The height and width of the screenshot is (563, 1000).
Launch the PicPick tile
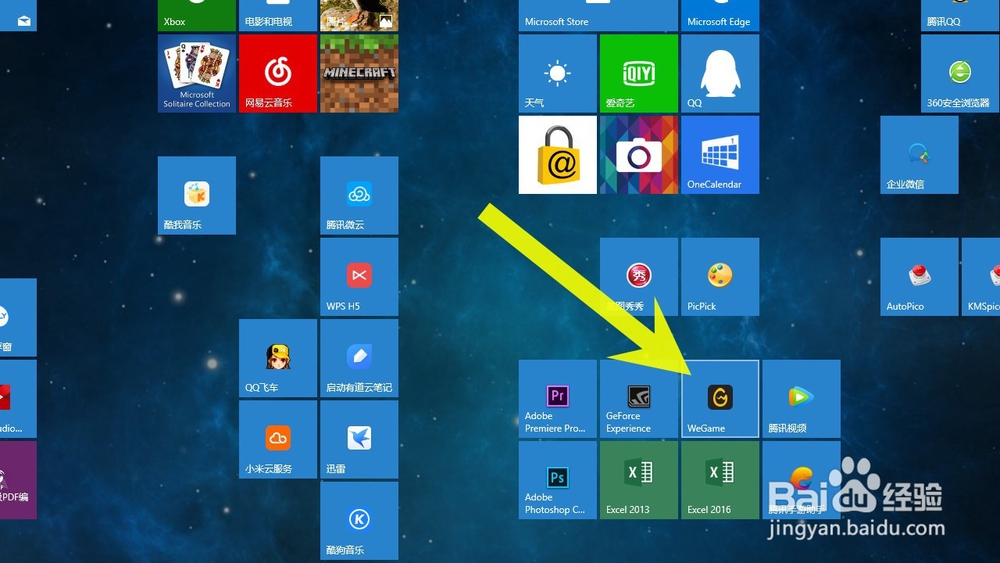click(720, 277)
